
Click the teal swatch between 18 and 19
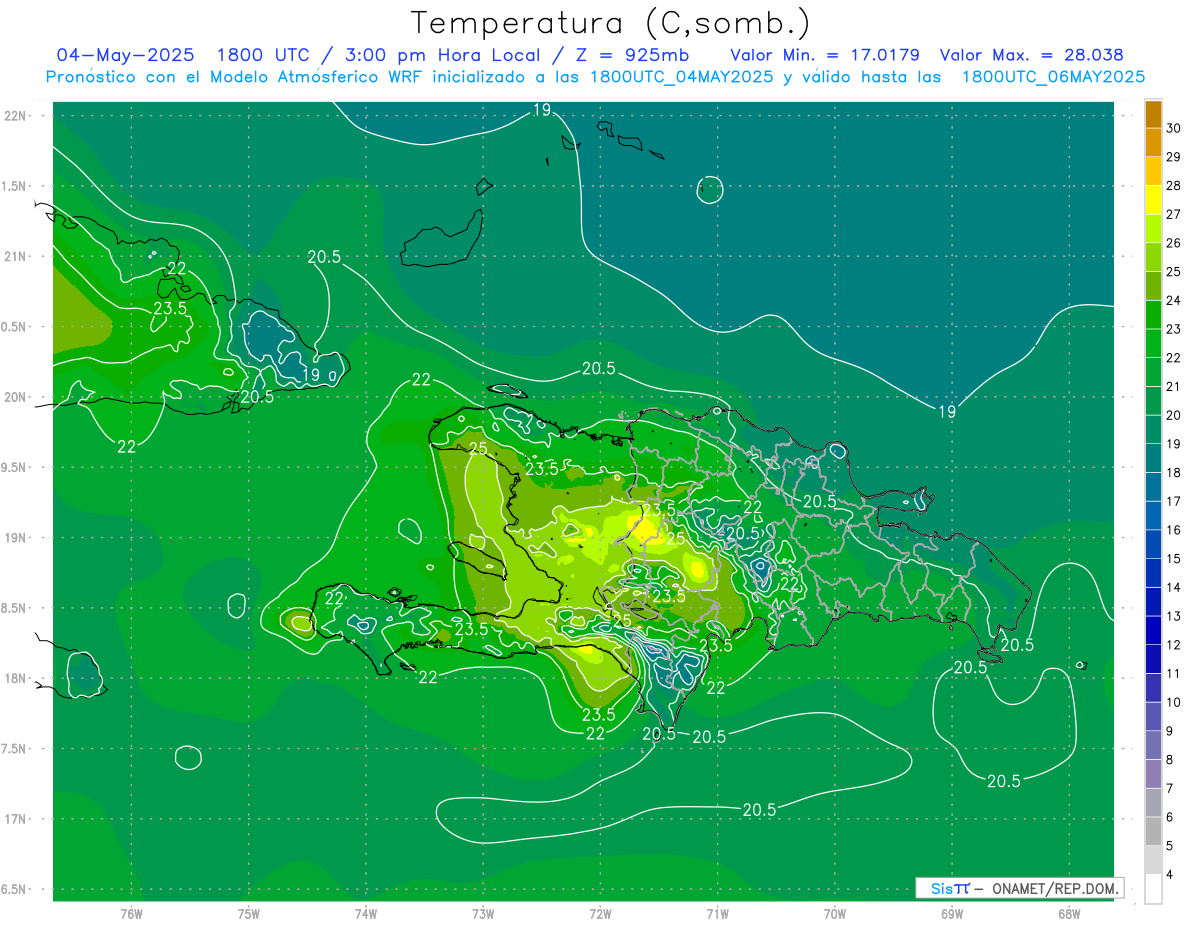(x=1153, y=459)
